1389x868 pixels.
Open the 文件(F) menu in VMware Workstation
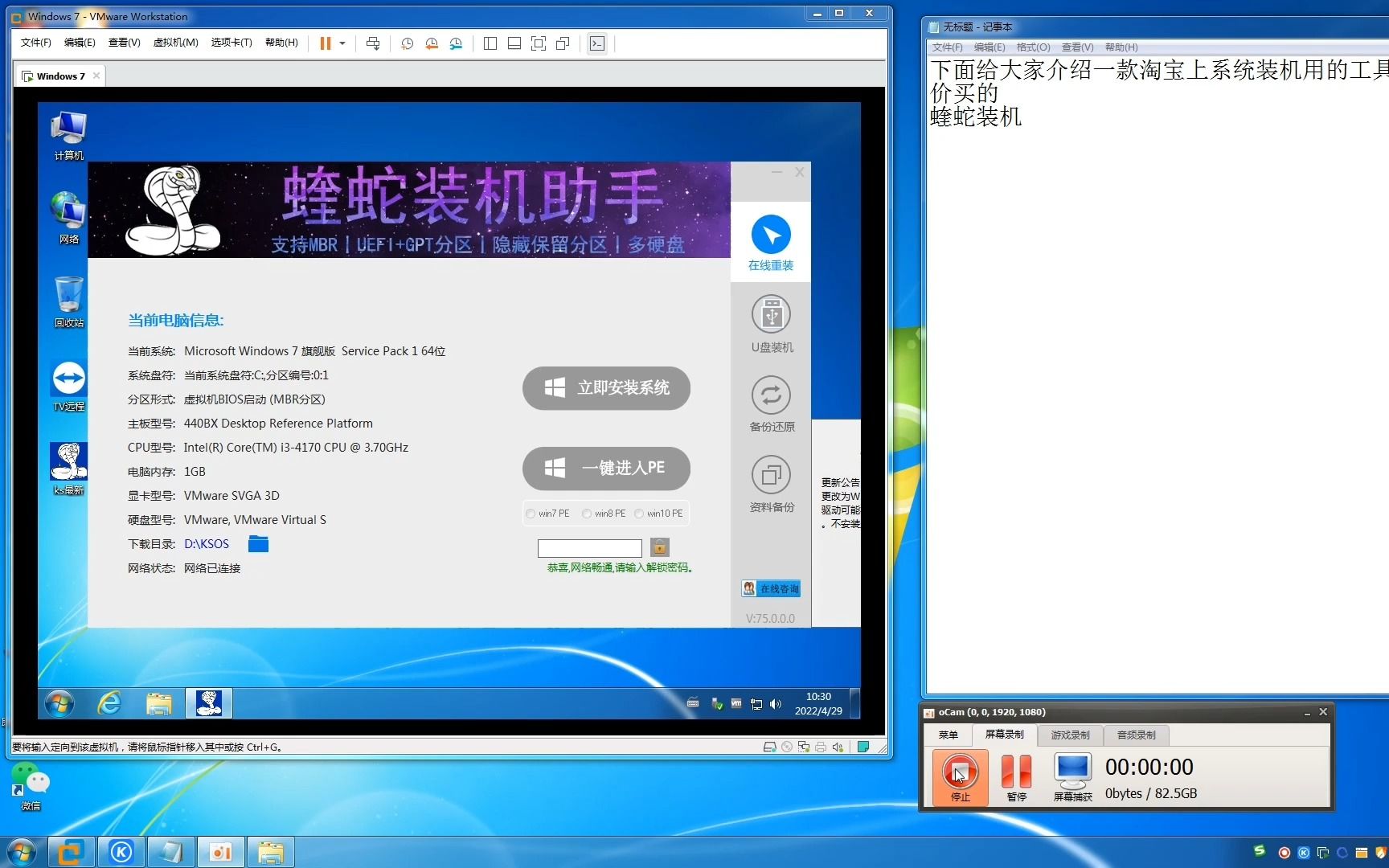tap(35, 43)
